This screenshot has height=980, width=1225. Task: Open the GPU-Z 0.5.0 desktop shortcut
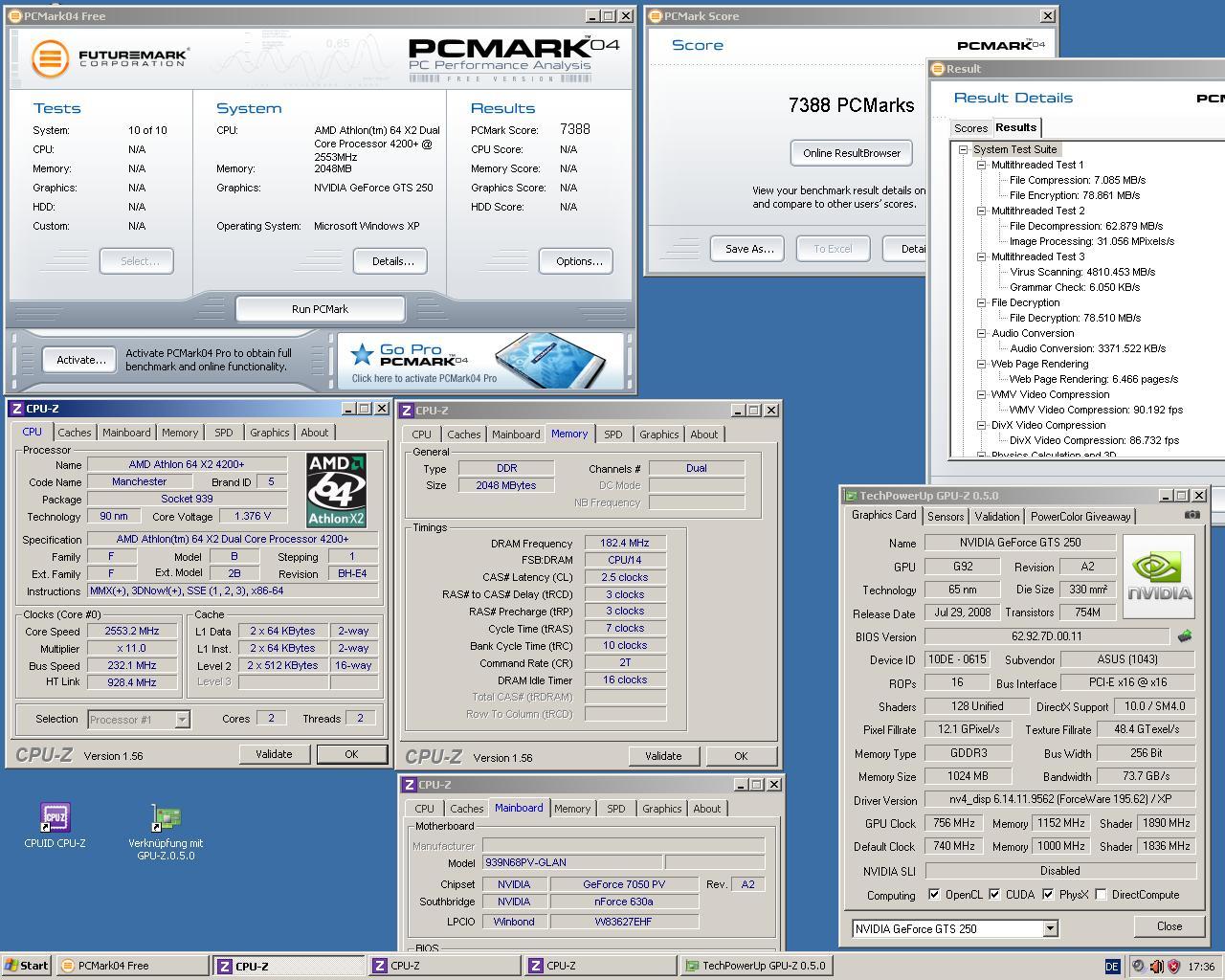[x=166, y=833]
